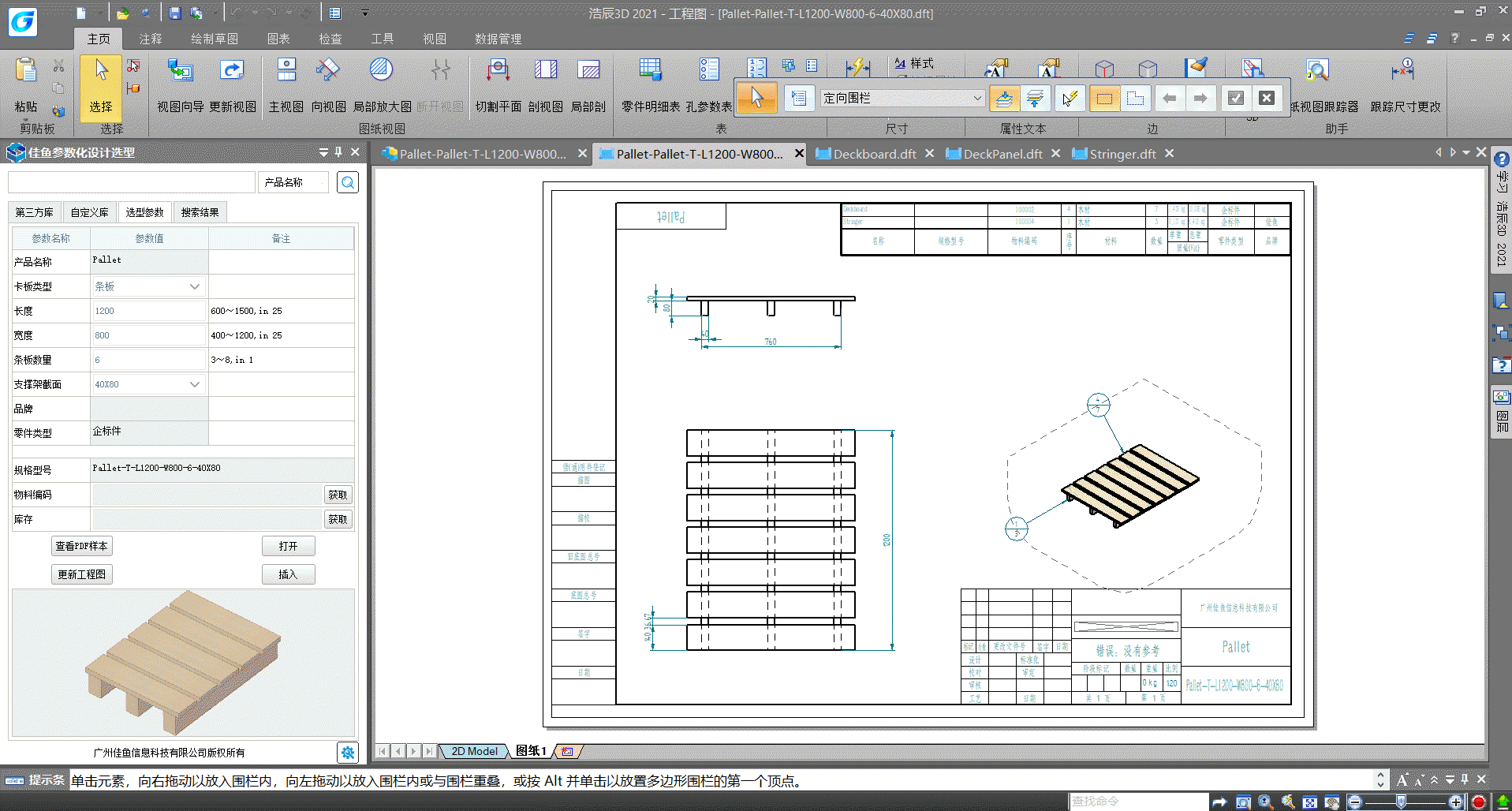Open the Deckboard.dft document tab

[874, 154]
